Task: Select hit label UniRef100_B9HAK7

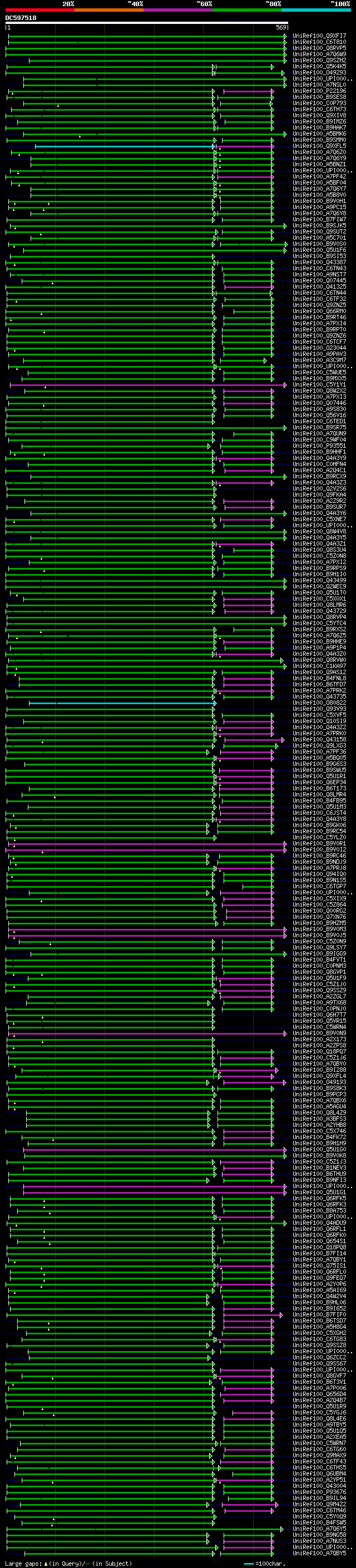Action: click(319, 128)
